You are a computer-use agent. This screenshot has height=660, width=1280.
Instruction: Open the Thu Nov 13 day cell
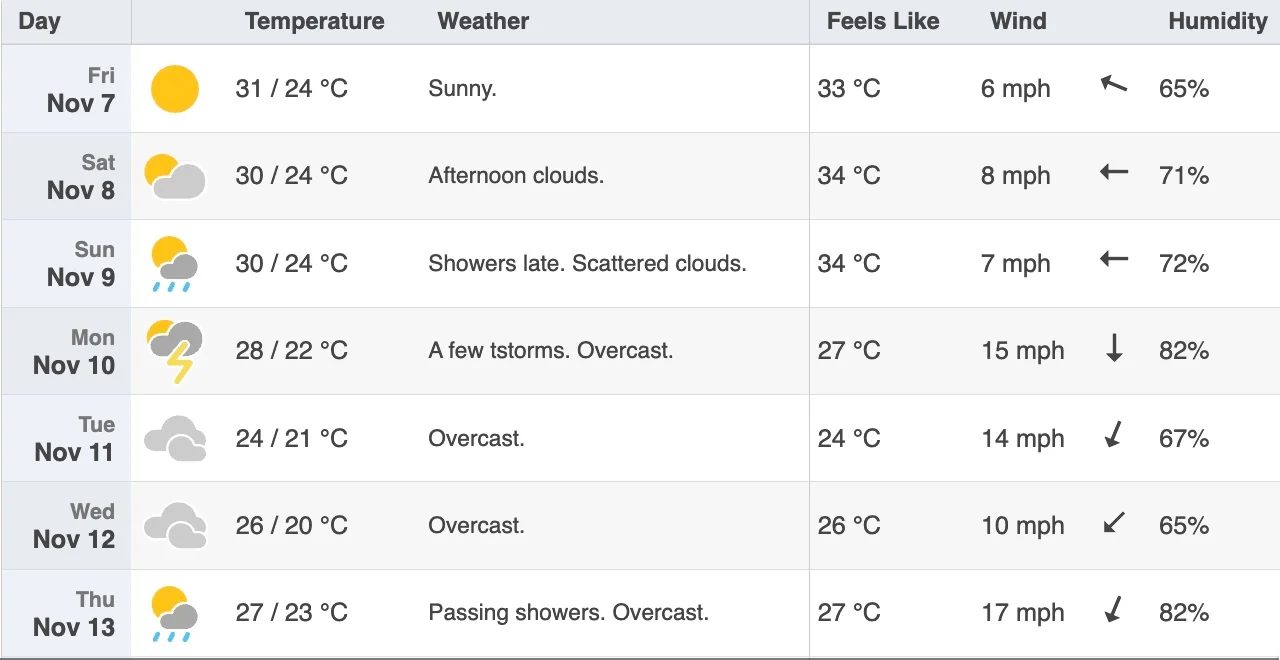click(66, 614)
